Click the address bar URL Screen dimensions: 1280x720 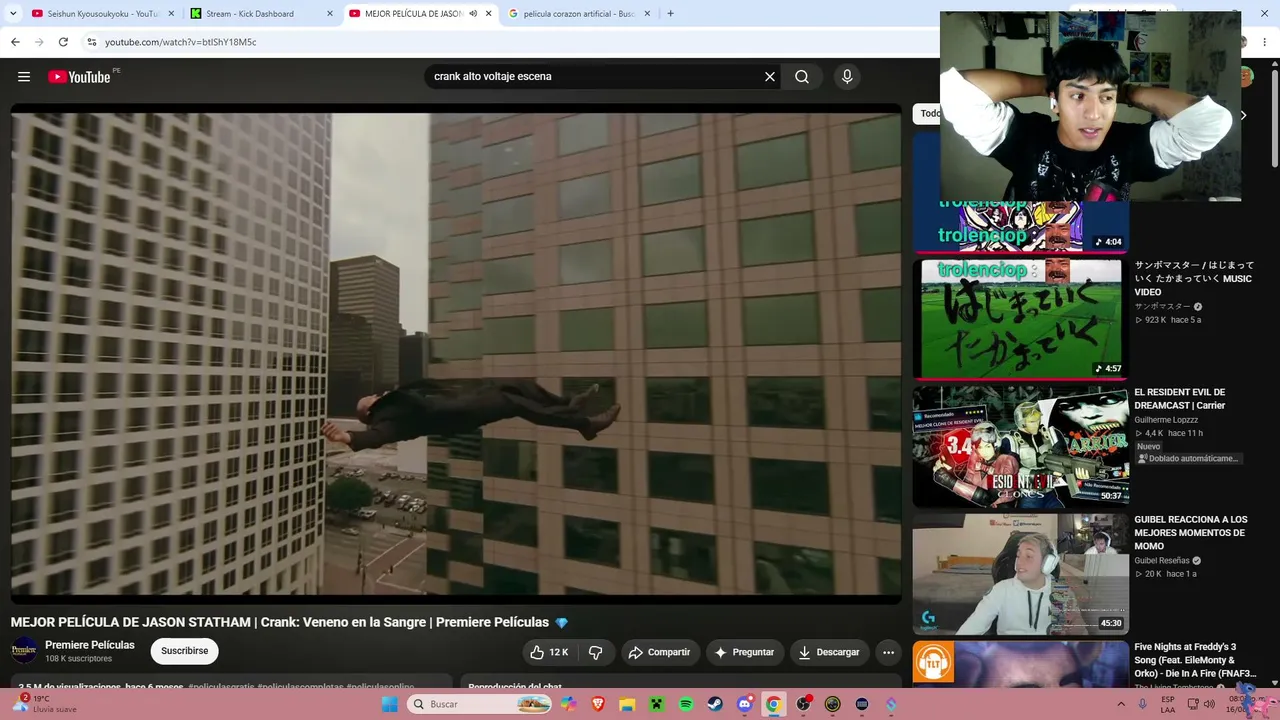[x=181, y=42]
